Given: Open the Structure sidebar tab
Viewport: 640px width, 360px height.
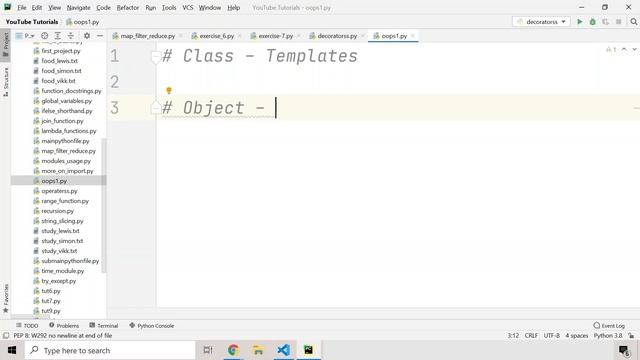Looking at the screenshot, I should coord(5,82).
